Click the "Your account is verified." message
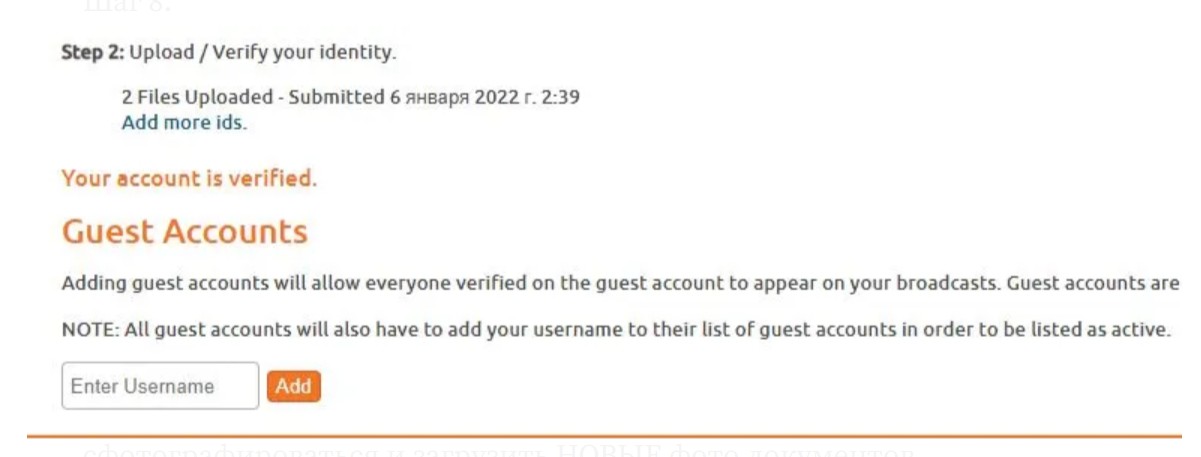This screenshot has height=457, width=1201. [189, 179]
